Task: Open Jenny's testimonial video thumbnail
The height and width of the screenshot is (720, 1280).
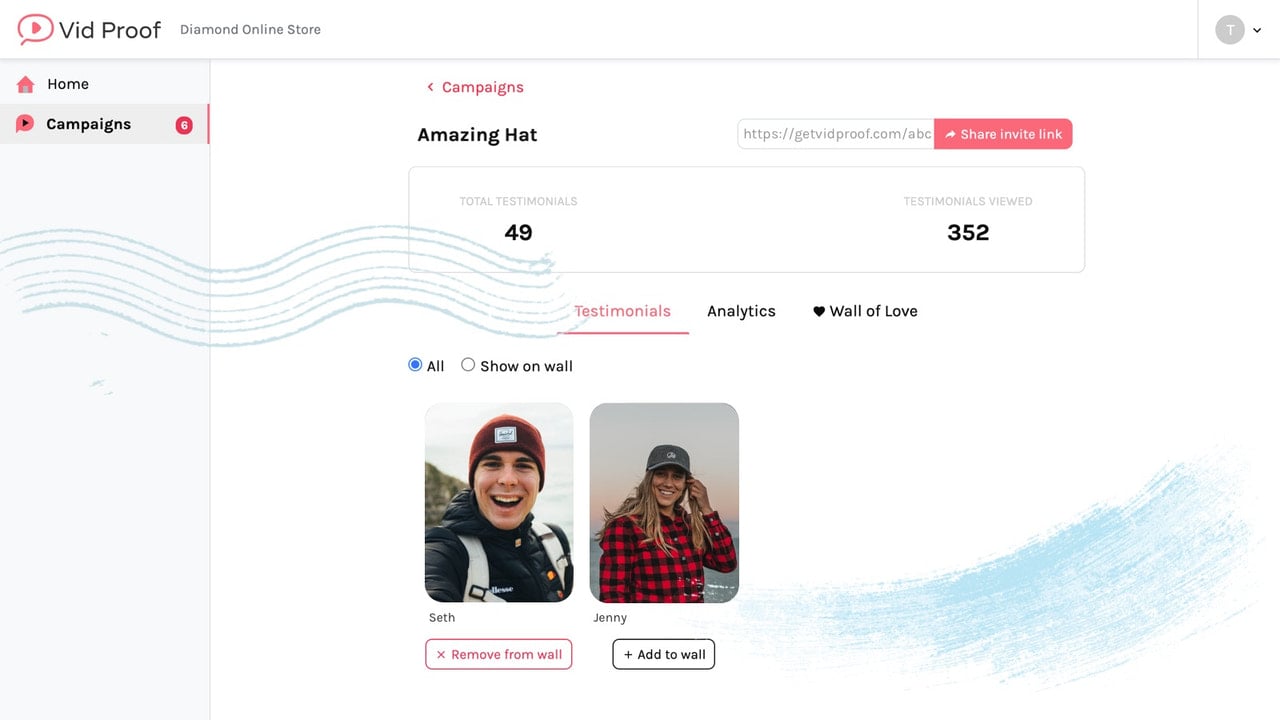Action: pyautogui.click(x=664, y=502)
